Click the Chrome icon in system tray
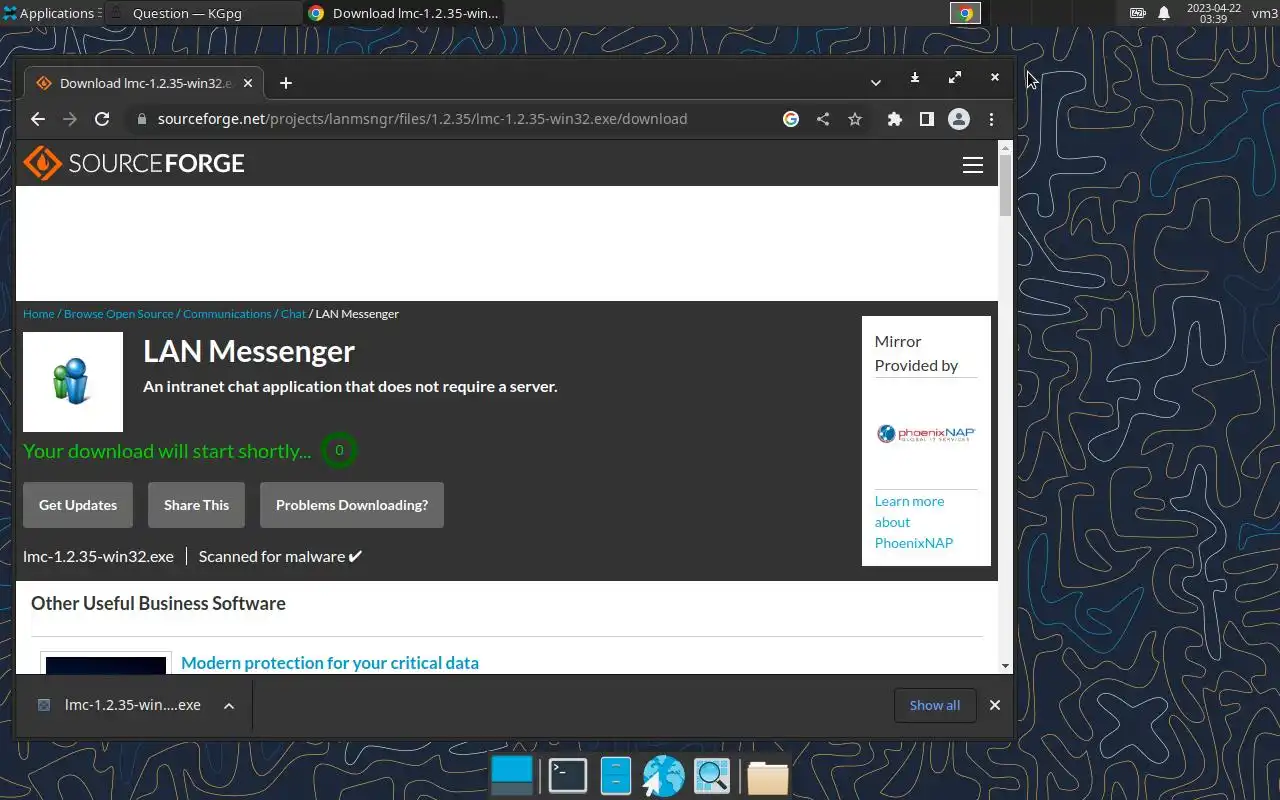1280x800 pixels. click(x=965, y=13)
